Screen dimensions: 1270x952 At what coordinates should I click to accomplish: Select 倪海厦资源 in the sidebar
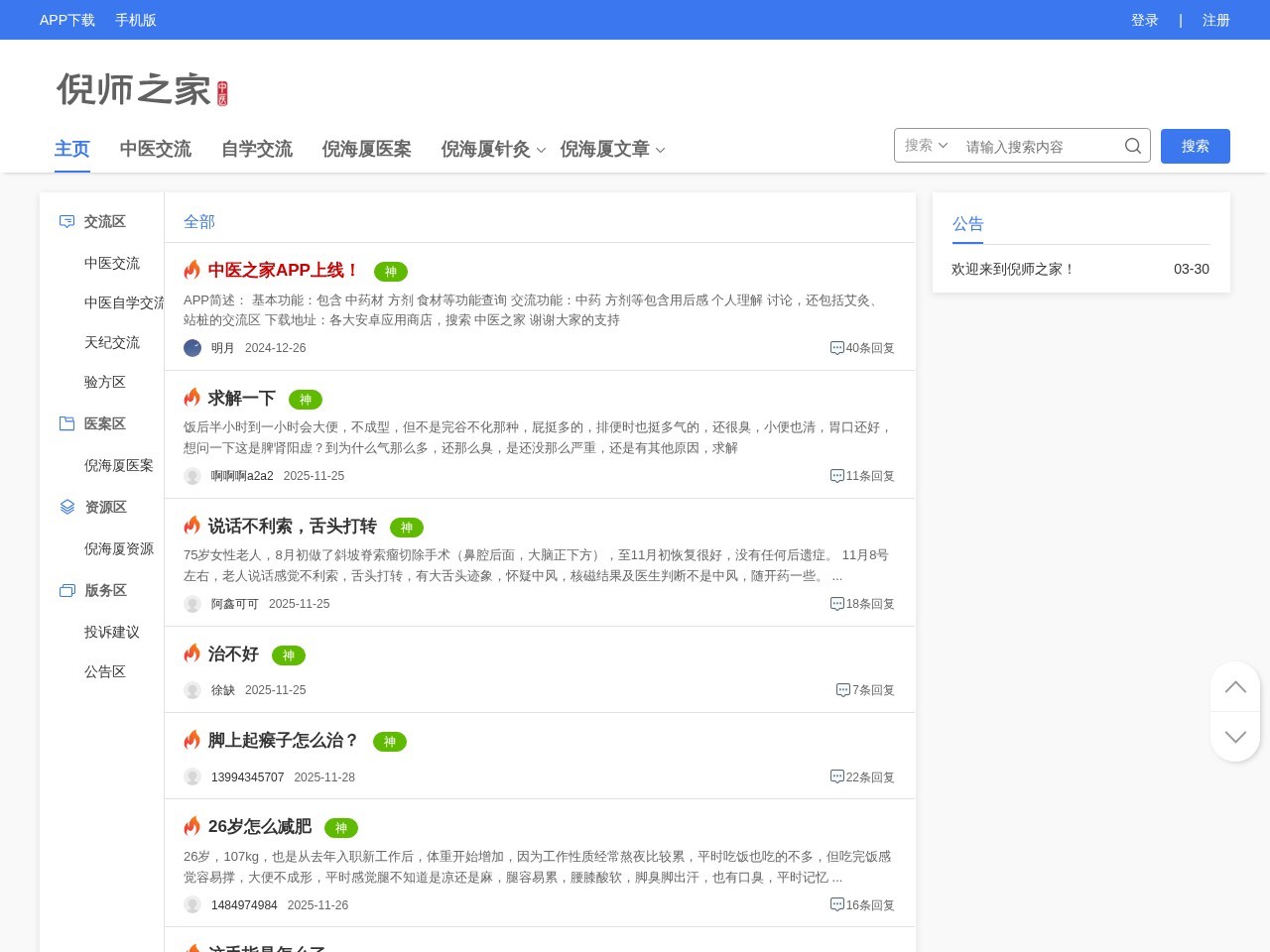click(x=119, y=548)
